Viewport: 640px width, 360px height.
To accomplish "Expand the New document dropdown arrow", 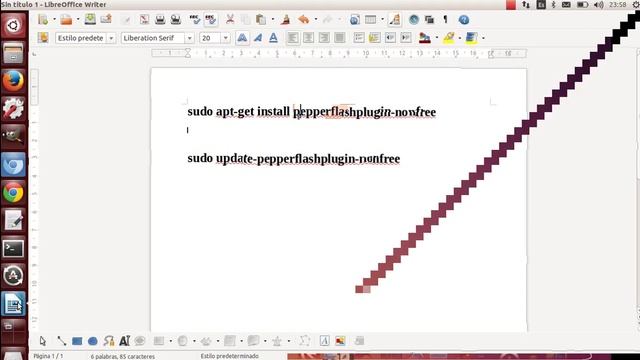I will [x=54, y=20].
